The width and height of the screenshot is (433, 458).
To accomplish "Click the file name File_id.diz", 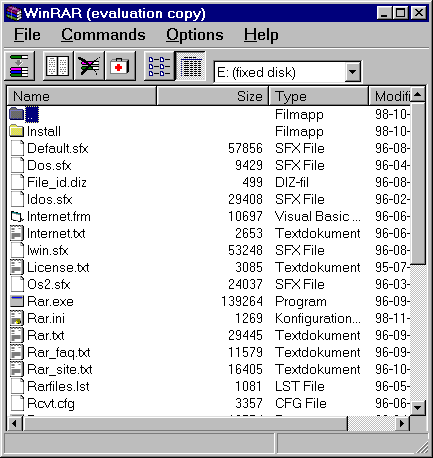I will point(57,182).
